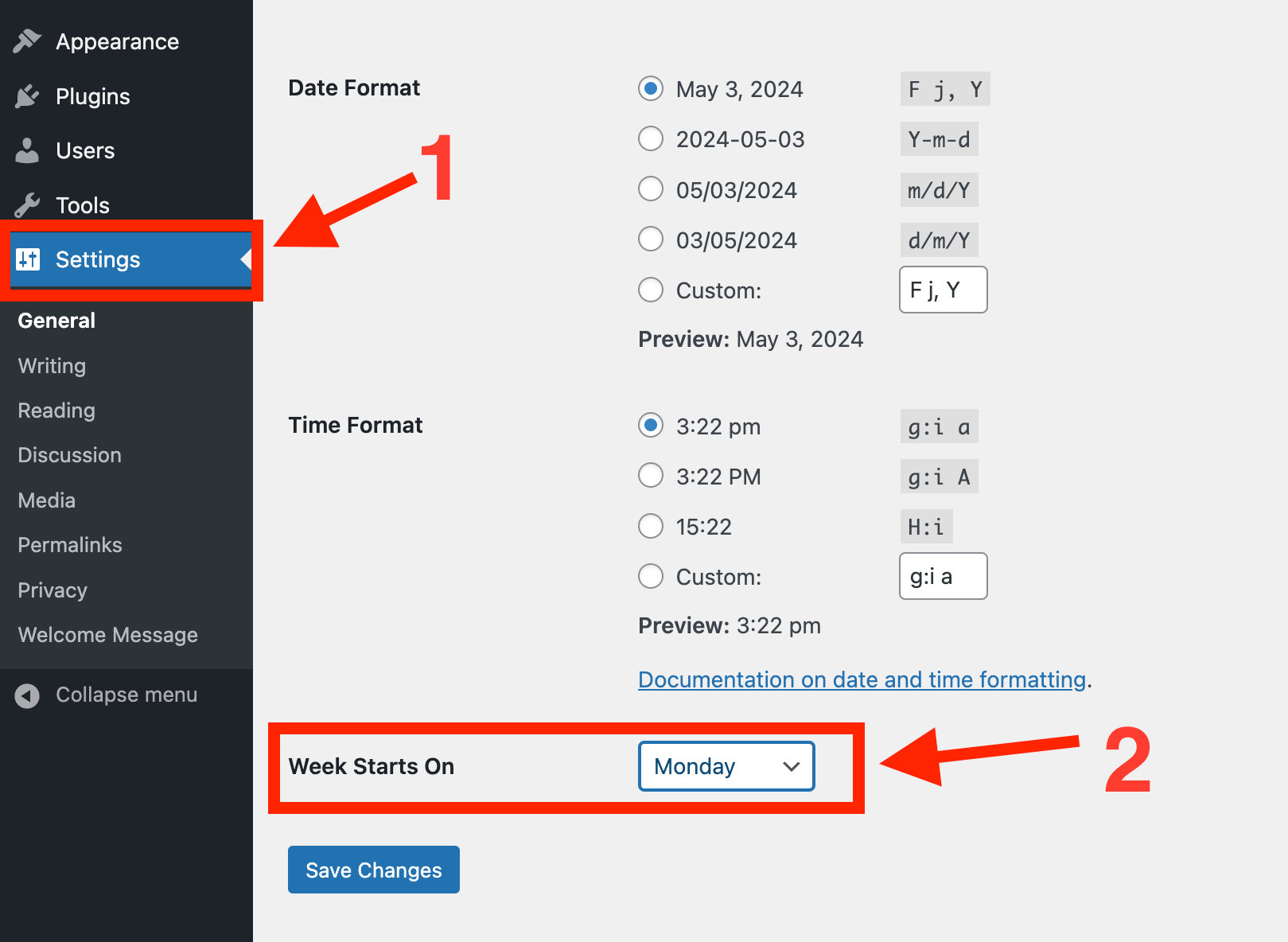Viewport: 1288px width, 942px height.
Task: Enable the 3:22 PM time format
Action: [x=650, y=476]
